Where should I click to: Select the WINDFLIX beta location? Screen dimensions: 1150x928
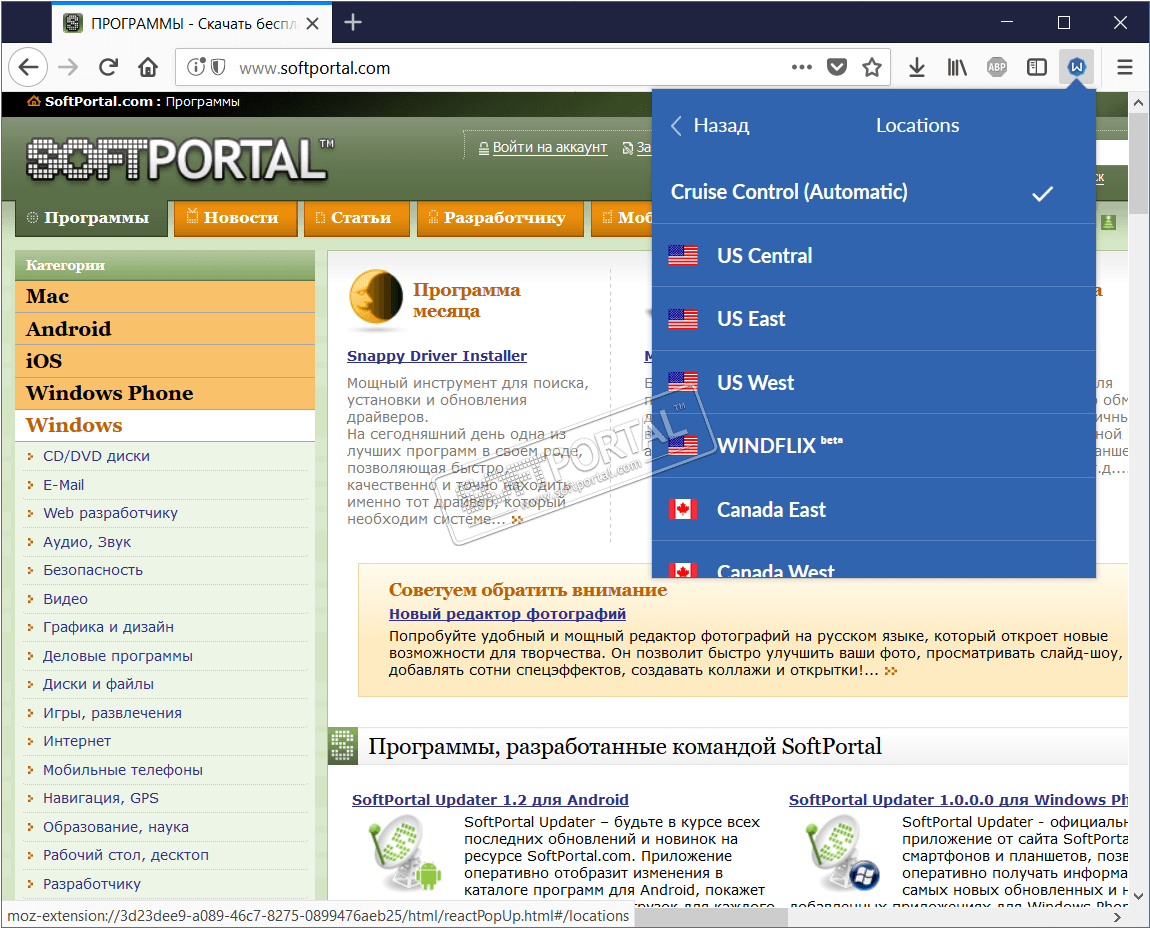pos(874,445)
